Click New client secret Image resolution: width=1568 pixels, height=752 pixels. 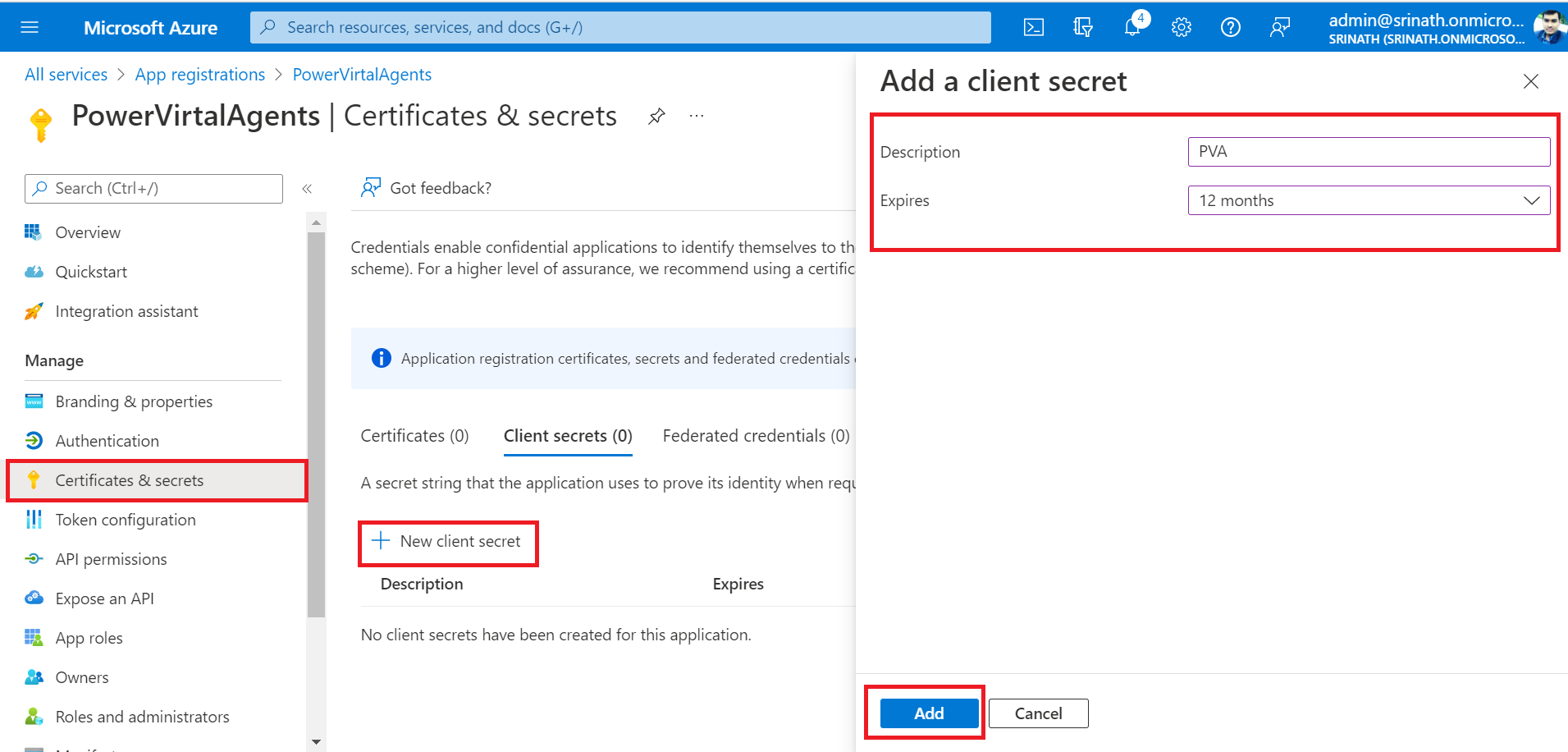pyautogui.click(x=448, y=542)
